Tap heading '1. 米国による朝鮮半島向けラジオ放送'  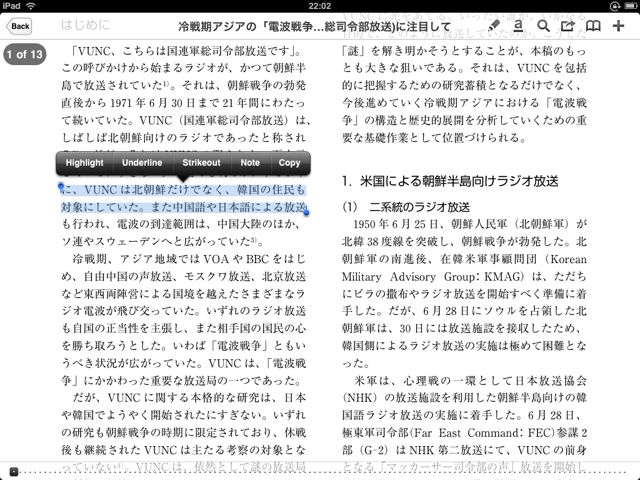click(450, 181)
